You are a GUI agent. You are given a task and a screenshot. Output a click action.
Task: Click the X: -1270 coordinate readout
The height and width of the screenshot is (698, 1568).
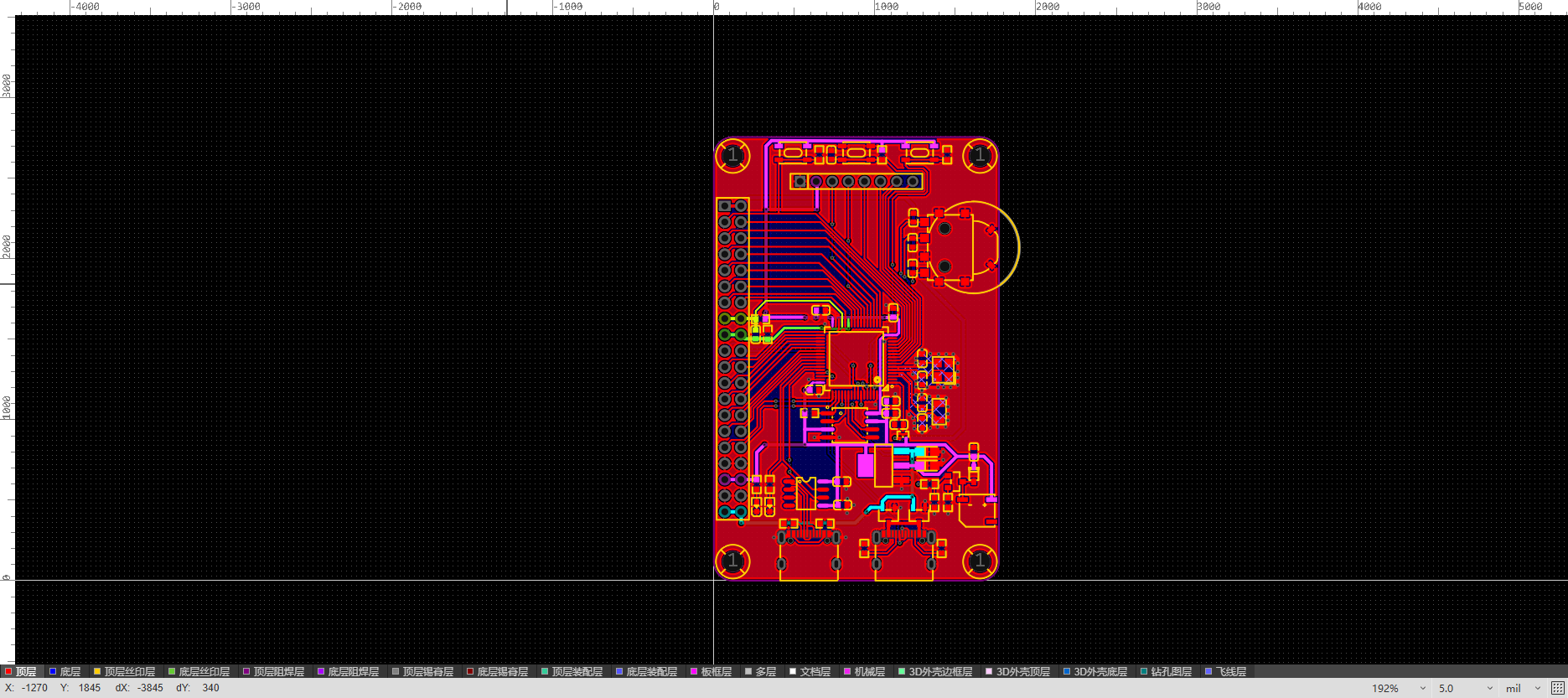(x=26, y=688)
